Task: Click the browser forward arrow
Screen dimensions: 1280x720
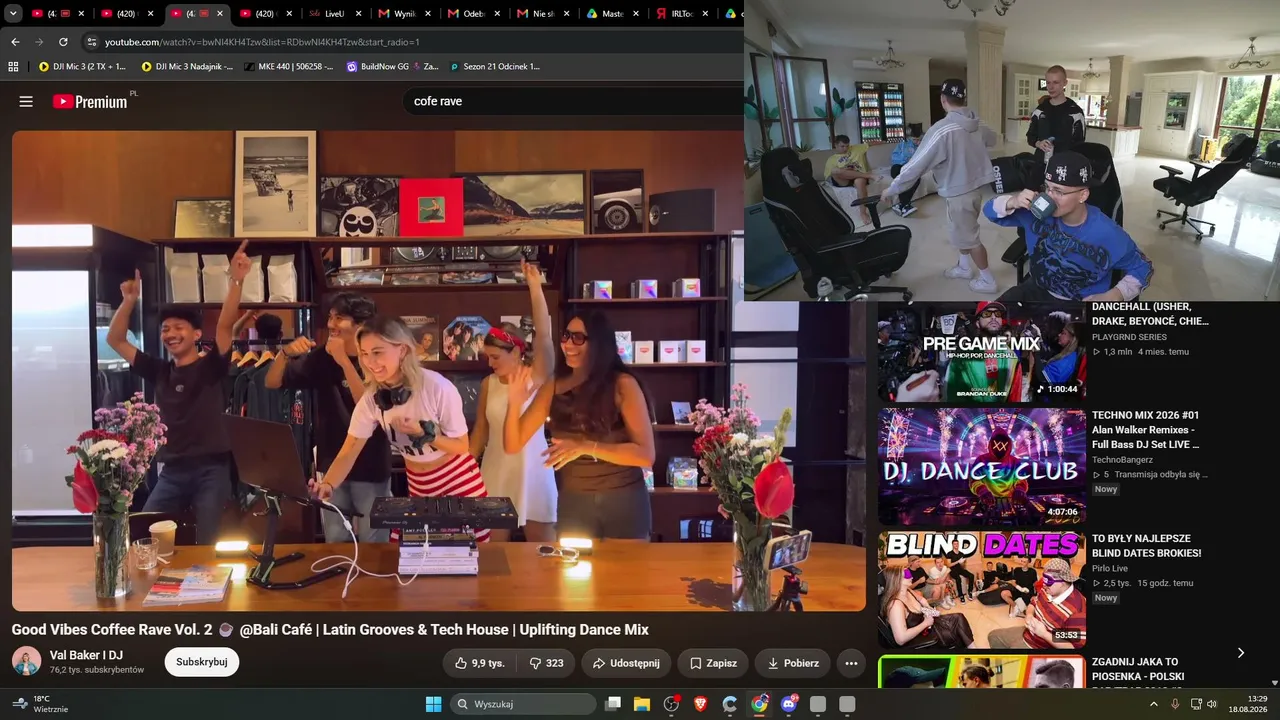Action: (x=39, y=42)
